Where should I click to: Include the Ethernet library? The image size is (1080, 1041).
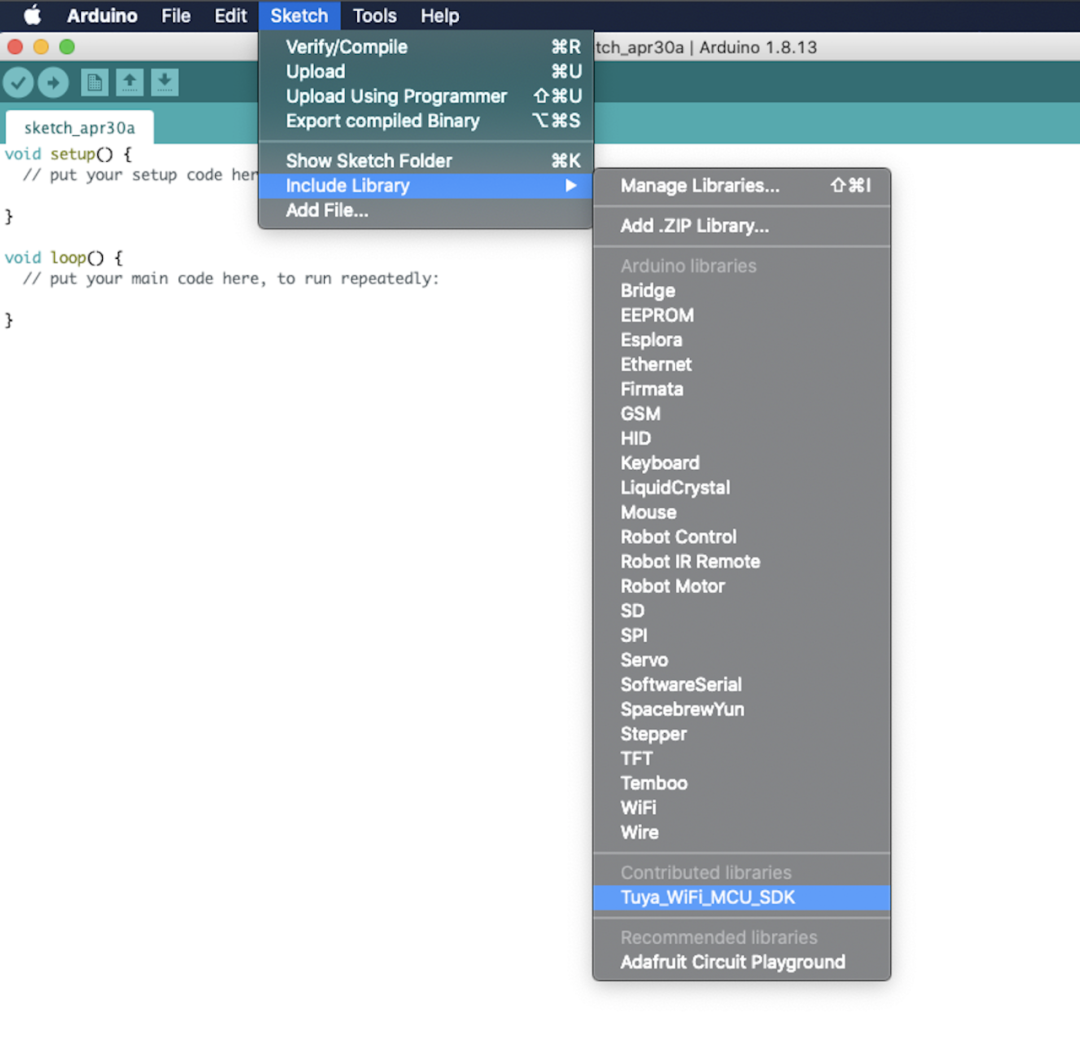(742, 364)
